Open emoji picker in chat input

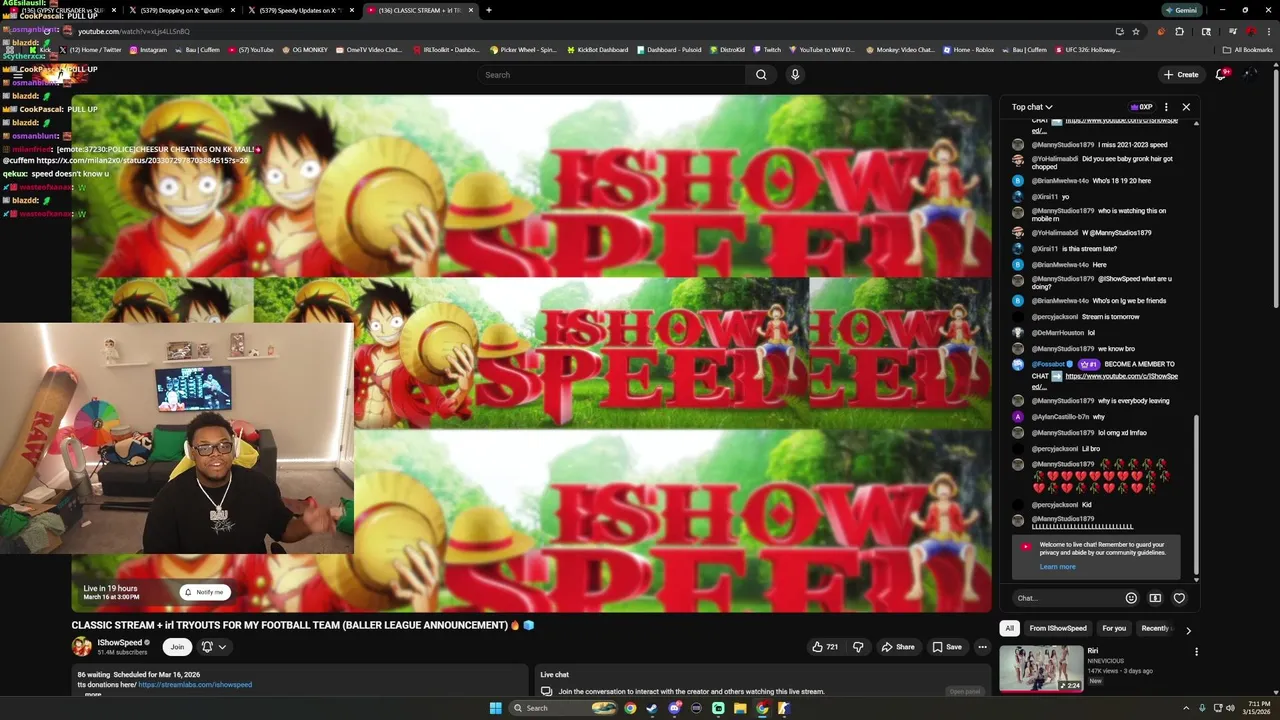[x=1131, y=598]
